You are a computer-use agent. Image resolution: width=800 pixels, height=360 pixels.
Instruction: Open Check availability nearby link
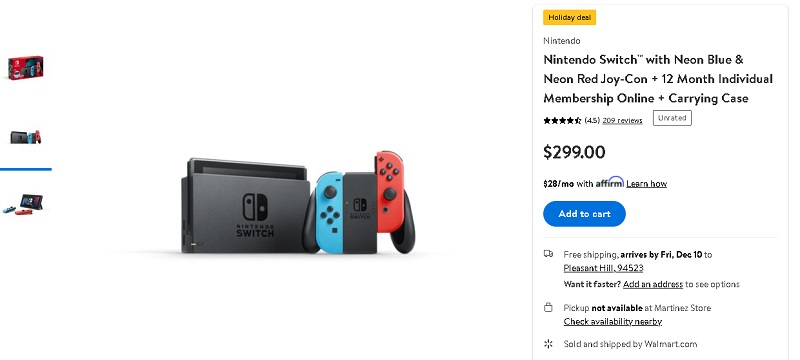pos(612,321)
